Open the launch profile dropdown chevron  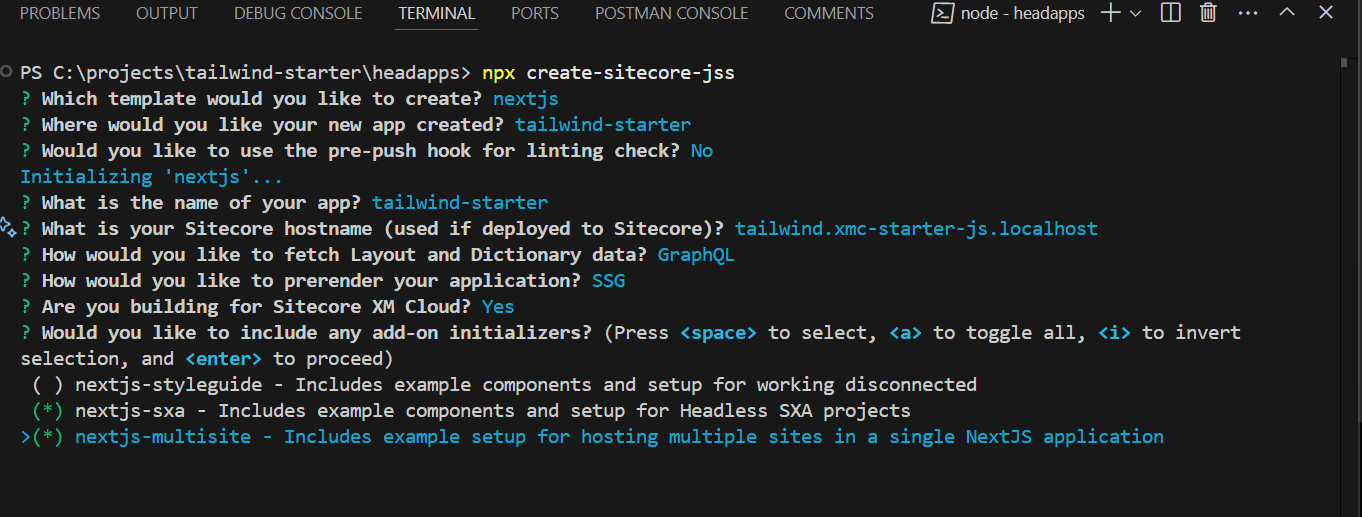(x=1135, y=13)
